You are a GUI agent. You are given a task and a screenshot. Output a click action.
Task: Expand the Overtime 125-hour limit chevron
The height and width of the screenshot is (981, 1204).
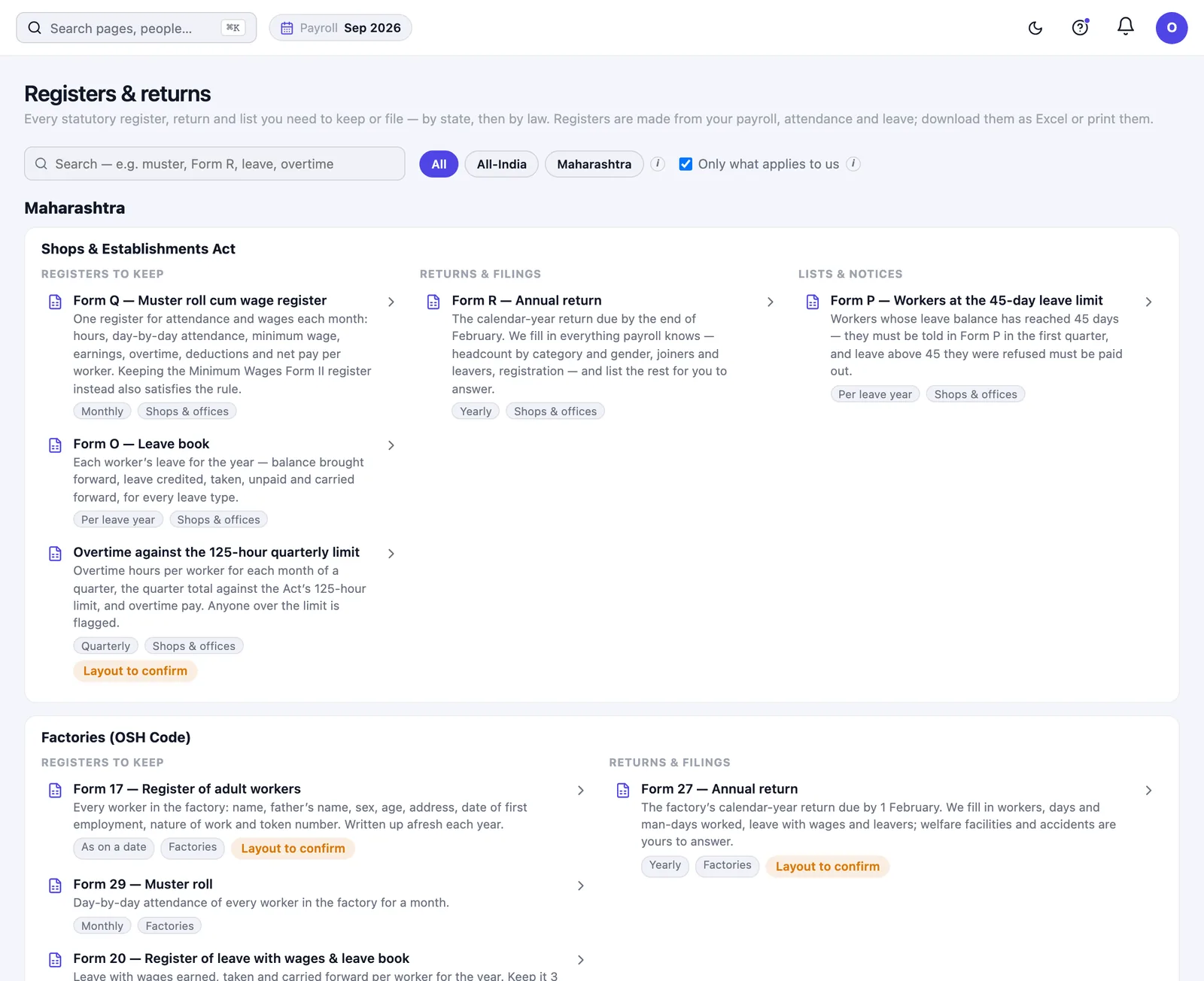pyautogui.click(x=391, y=554)
